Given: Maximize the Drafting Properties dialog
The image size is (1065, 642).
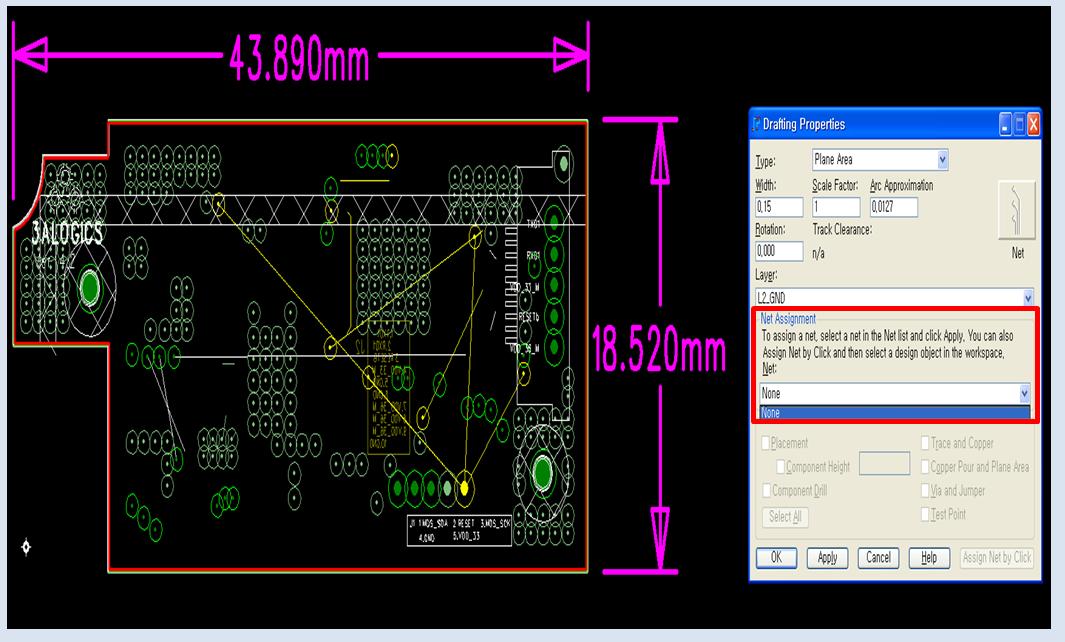Looking at the screenshot, I should pyautogui.click(x=1019, y=125).
